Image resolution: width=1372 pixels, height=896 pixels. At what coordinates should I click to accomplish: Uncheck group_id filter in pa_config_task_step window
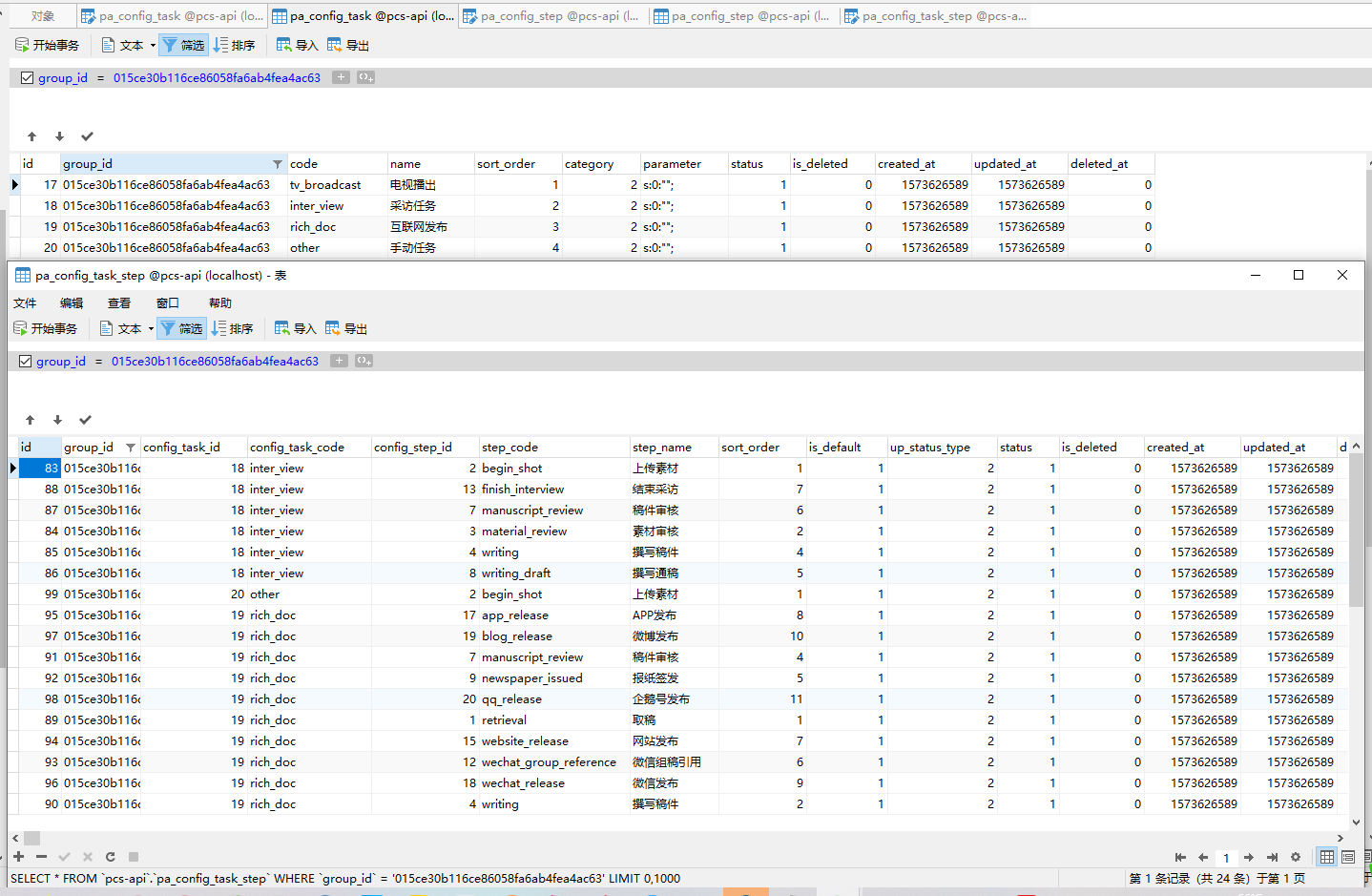coord(26,362)
